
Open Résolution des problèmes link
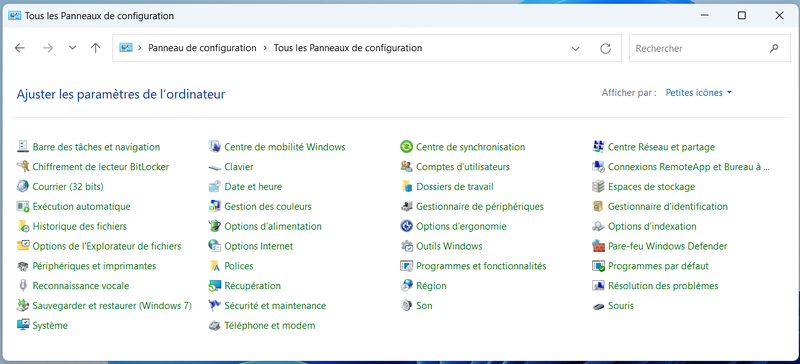click(663, 286)
